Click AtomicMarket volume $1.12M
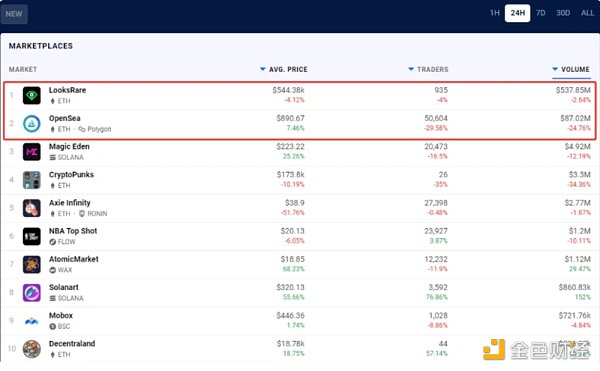The image size is (600, 371). tap(578, 259)
